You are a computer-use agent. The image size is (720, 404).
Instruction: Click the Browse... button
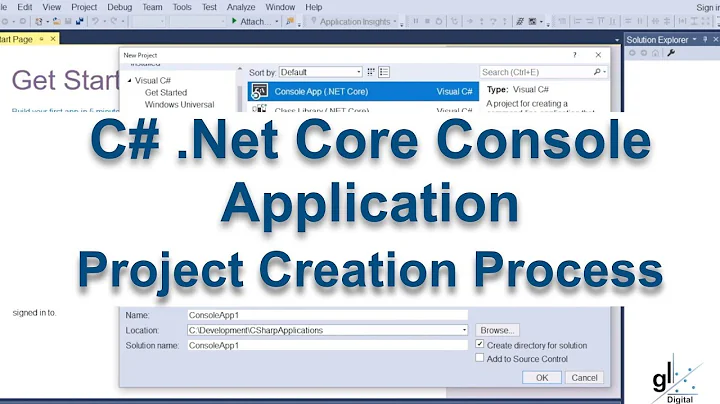click(x=497, y=330)
